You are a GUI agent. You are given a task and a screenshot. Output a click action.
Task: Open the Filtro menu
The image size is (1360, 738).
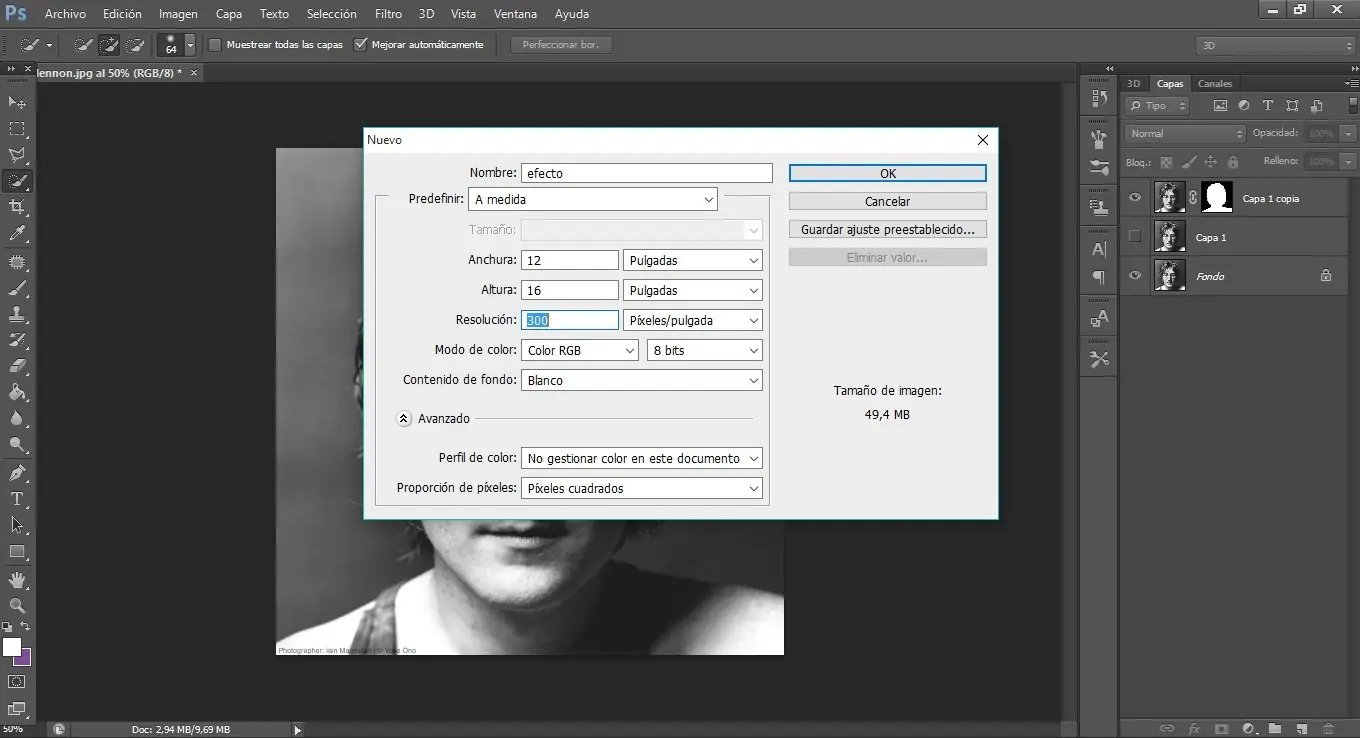tap(388, 13)
